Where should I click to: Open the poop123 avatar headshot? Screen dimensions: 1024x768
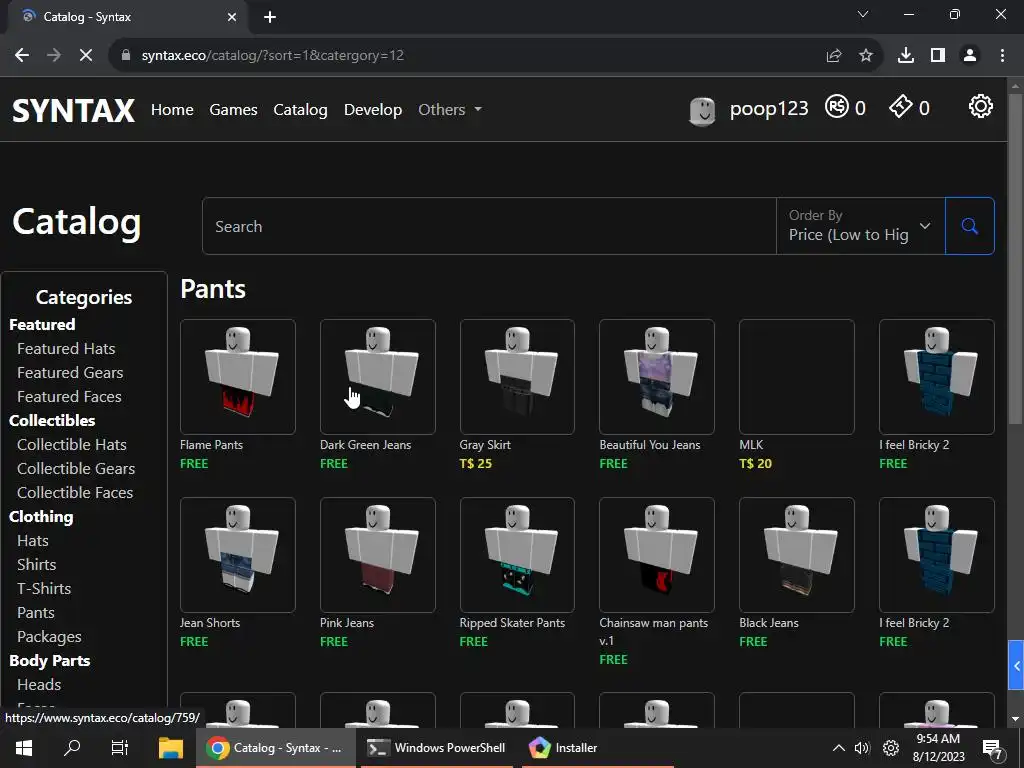click(x=703, y=110)
